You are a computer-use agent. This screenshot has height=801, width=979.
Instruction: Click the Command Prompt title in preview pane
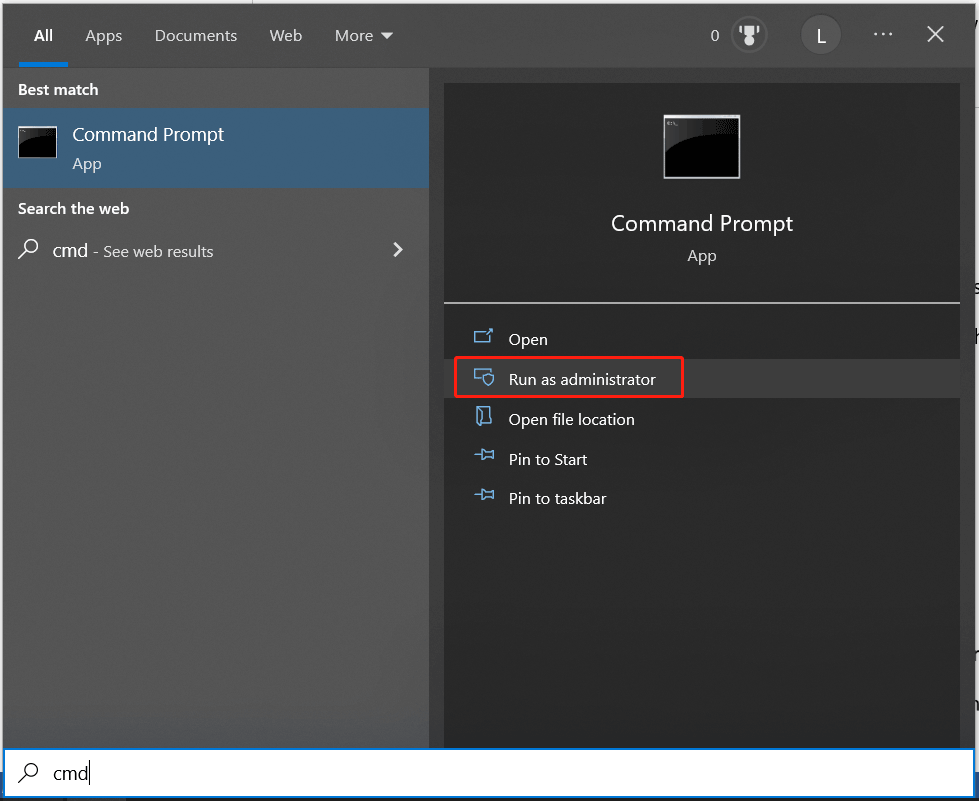[701, 224]
